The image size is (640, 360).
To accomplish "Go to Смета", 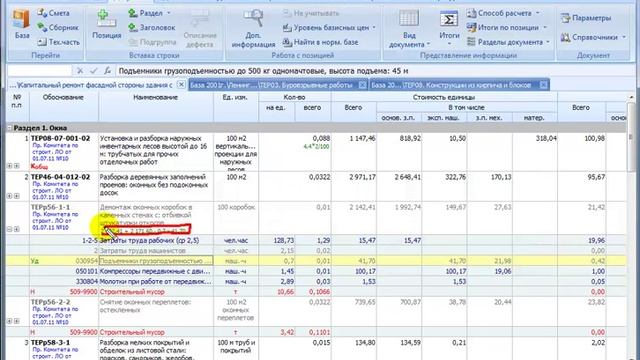I will (53, 13).
